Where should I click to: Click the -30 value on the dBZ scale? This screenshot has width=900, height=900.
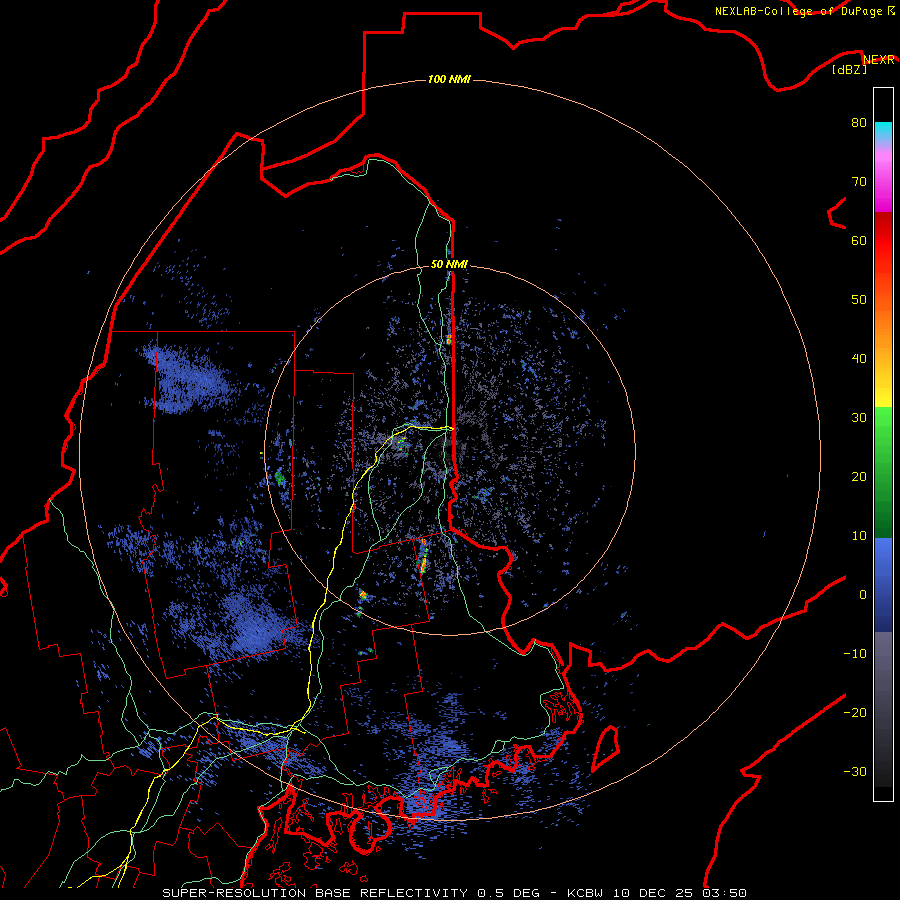[x=855, y=771]
